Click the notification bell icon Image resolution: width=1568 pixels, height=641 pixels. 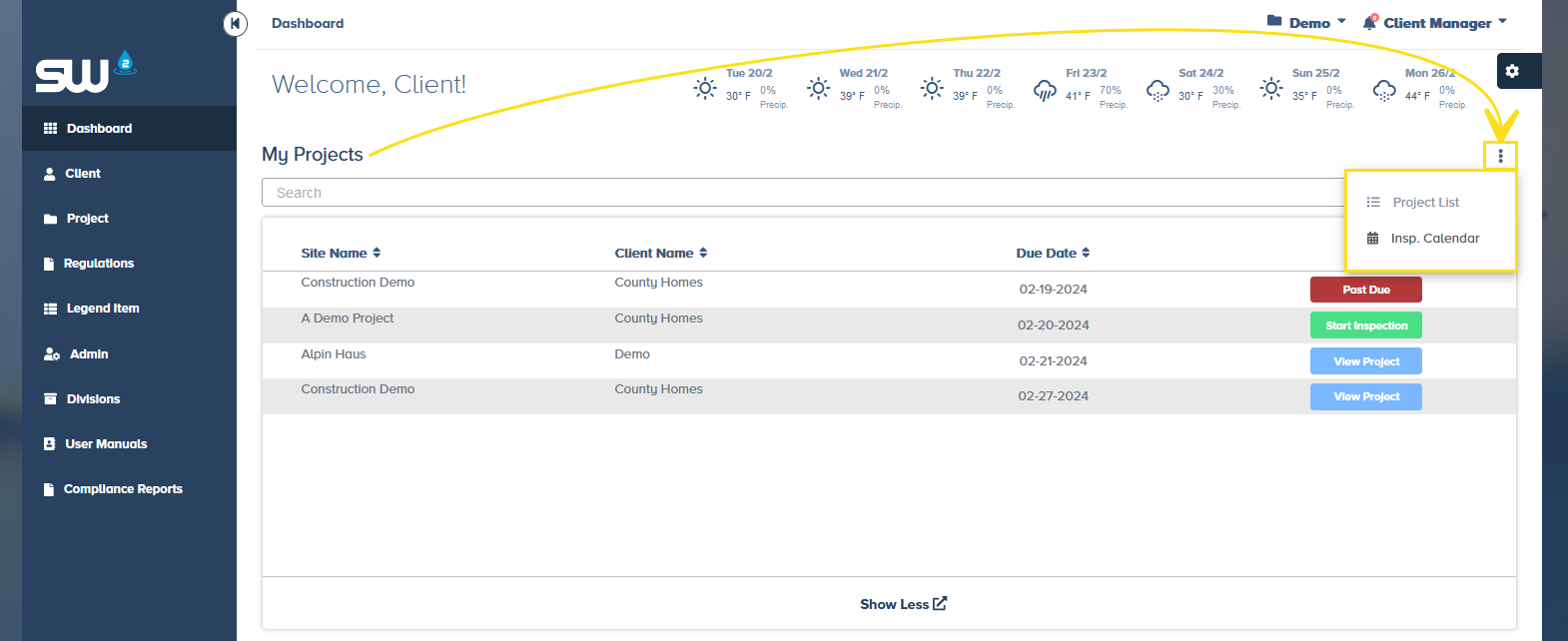[x=1370, y=22]
